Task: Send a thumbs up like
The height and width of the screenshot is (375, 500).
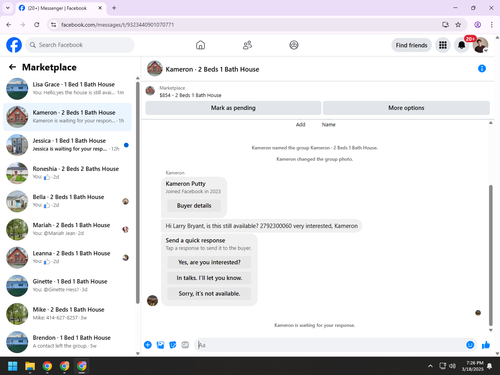Action: pos(486,345)
